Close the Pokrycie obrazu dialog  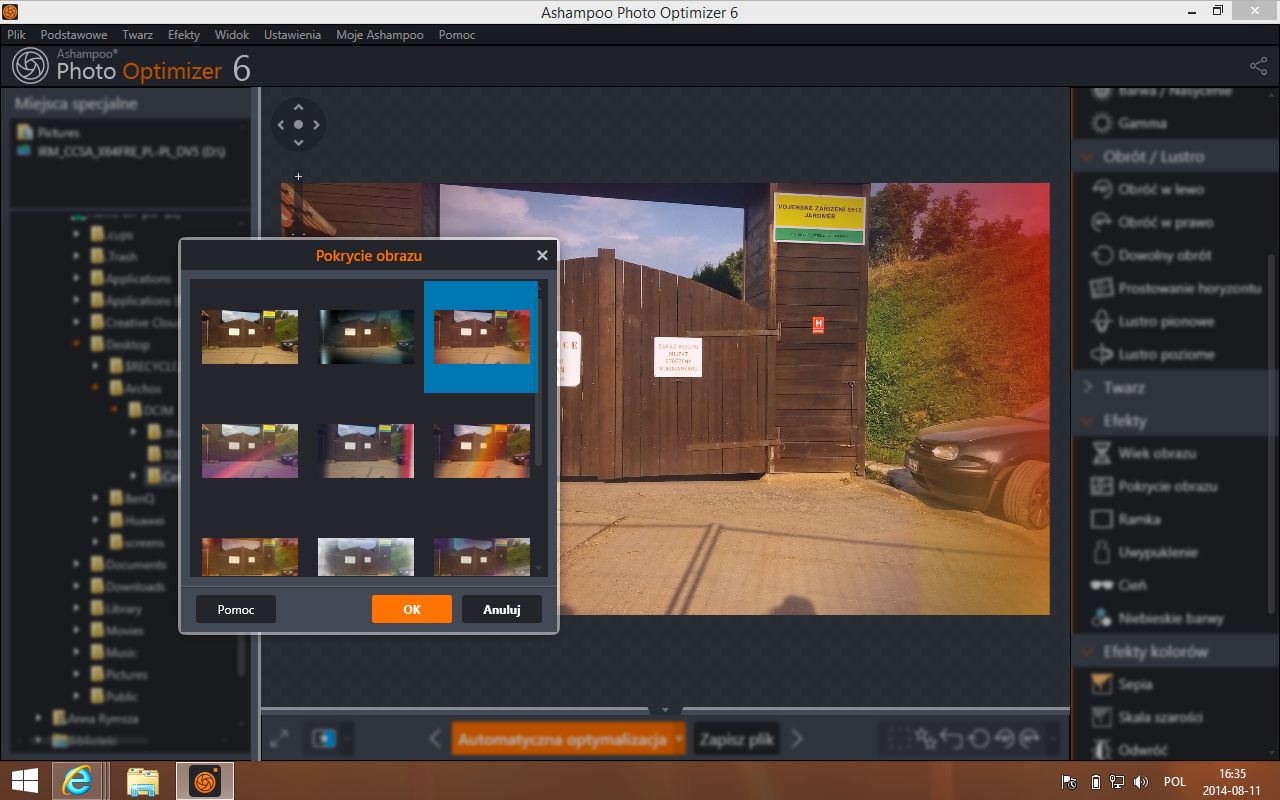click(x=542, y=255)
